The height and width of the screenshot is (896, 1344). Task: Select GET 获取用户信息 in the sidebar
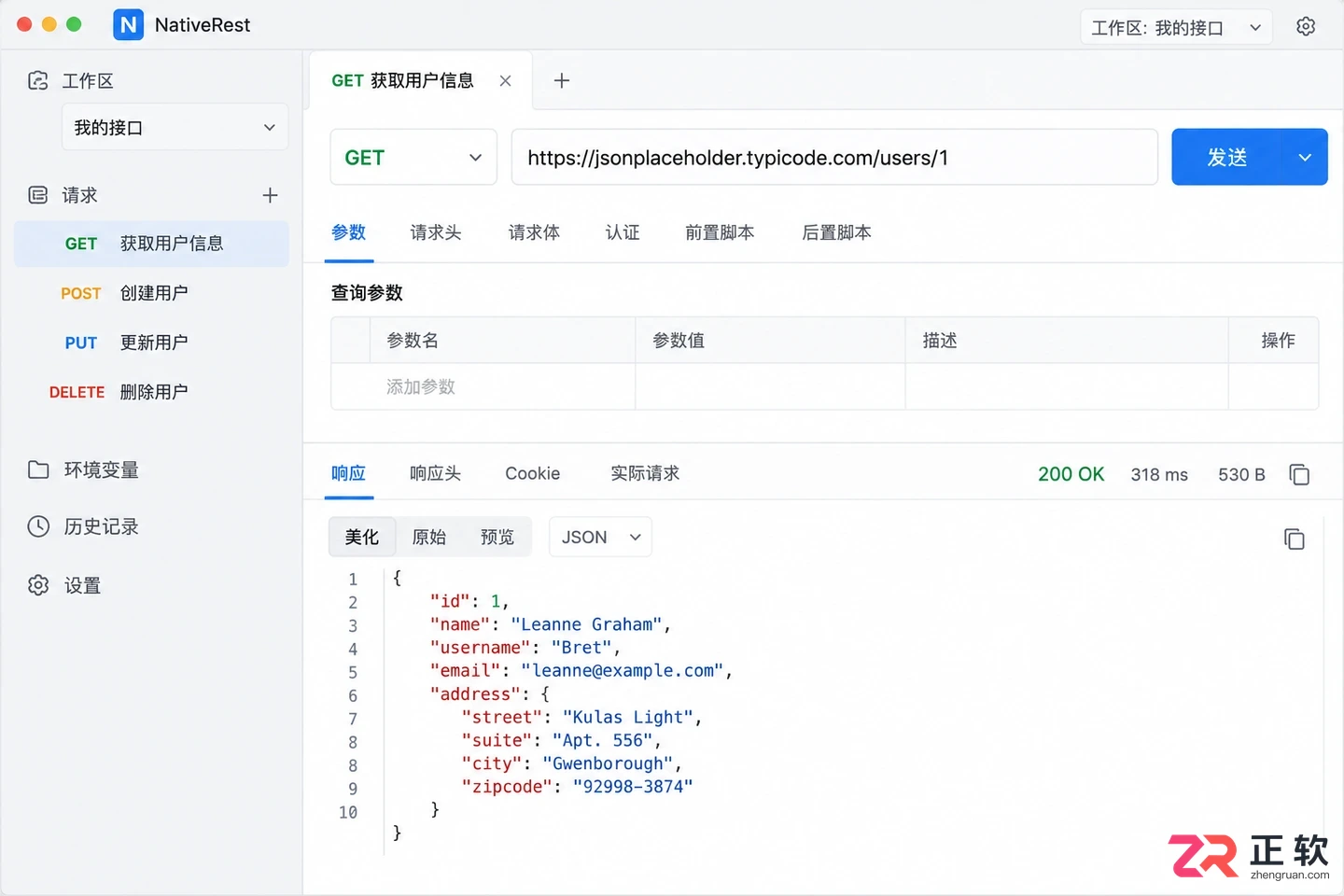(151, 244)
